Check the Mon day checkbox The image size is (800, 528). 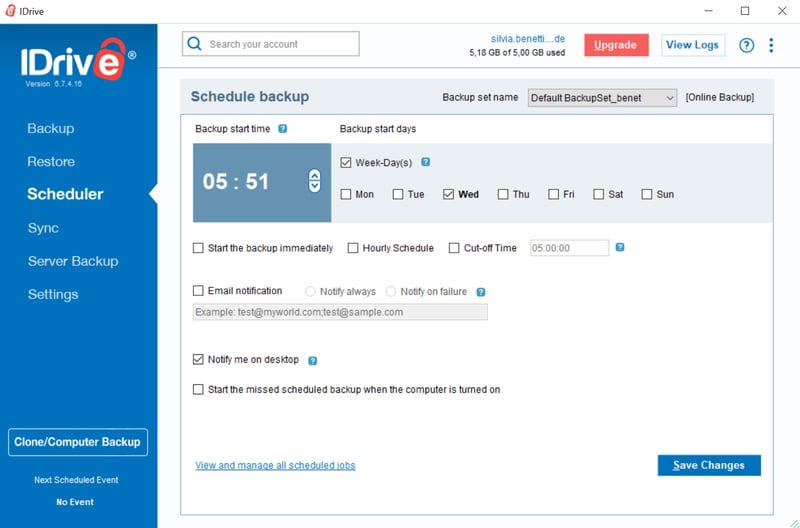click(x=346, y=194)
